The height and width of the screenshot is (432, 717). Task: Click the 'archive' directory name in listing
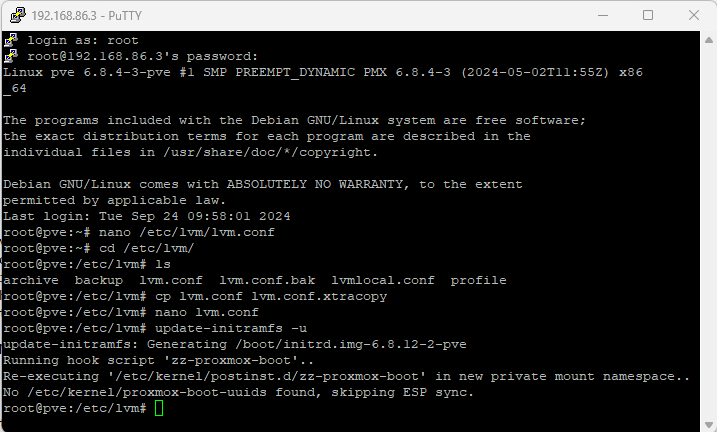31,280
